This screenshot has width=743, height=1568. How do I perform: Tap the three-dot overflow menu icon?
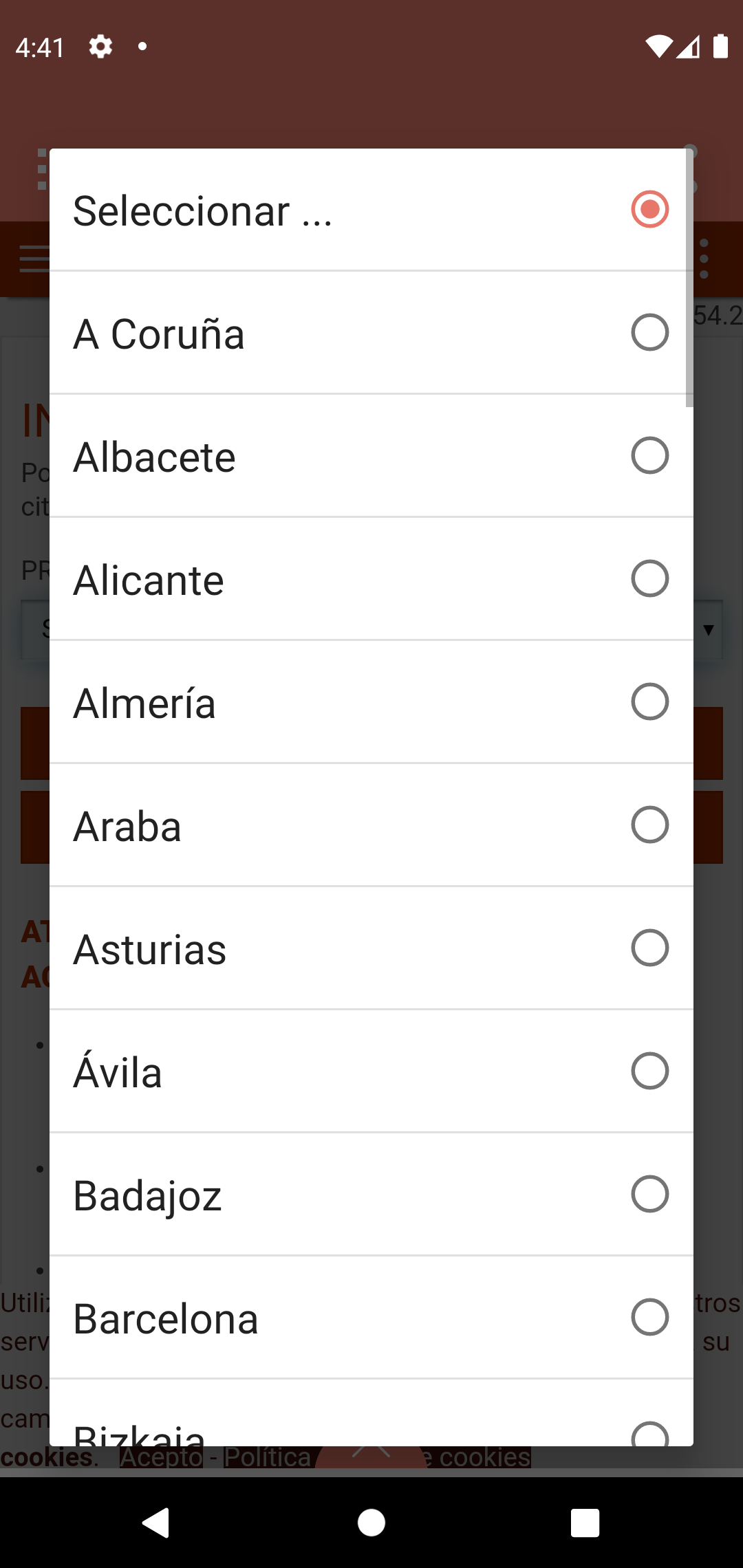coord(704,259)
